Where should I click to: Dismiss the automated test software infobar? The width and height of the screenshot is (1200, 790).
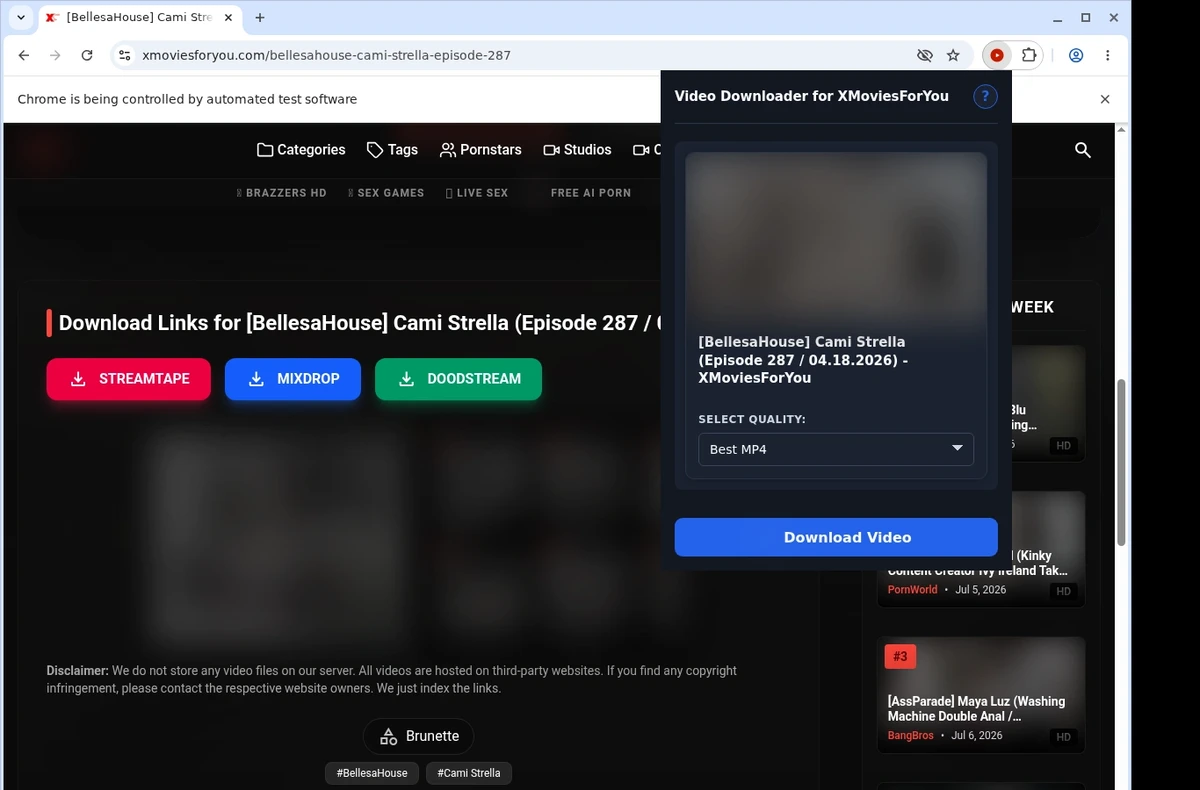(x=1105, y=99)
